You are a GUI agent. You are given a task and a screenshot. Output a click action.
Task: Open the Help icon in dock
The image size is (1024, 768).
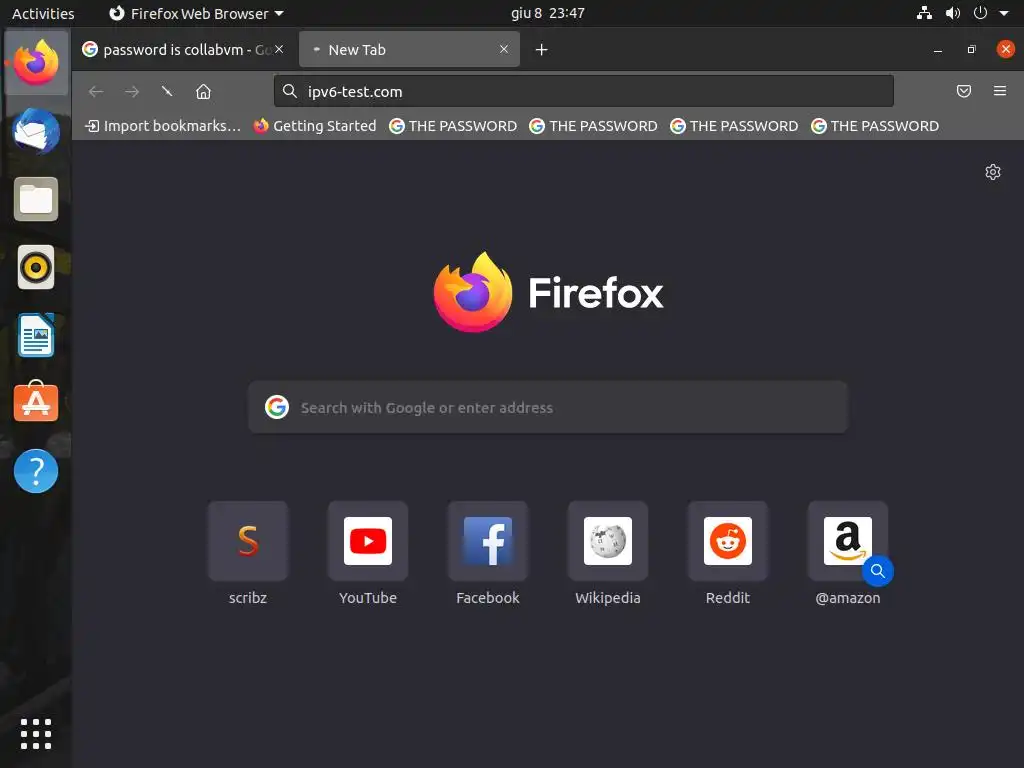[36, 471]
